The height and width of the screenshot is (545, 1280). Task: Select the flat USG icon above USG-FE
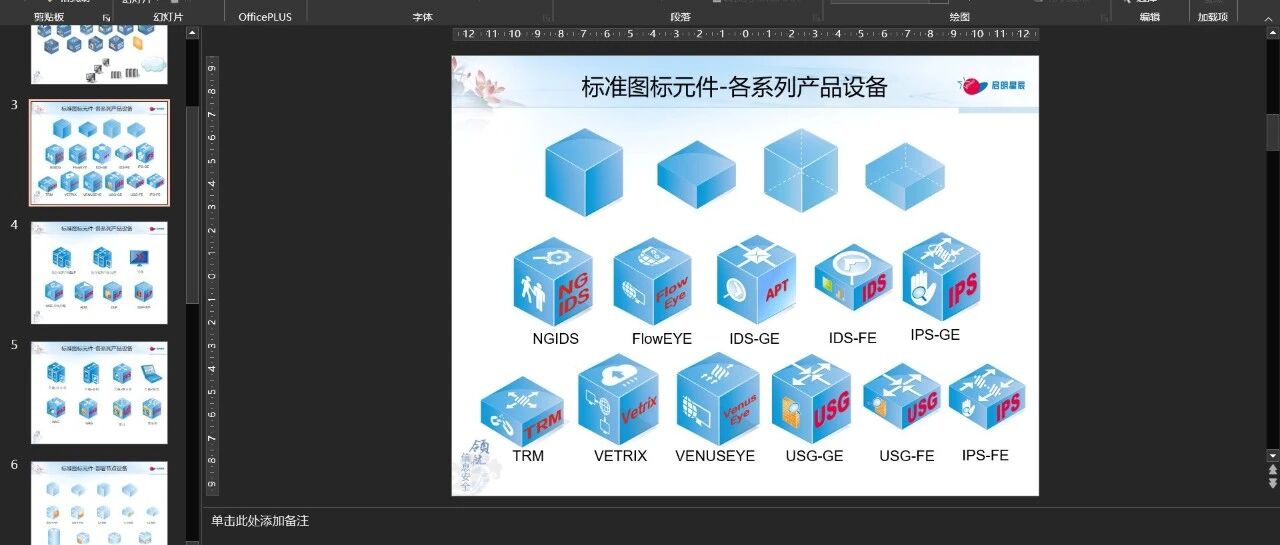(902, 397)
